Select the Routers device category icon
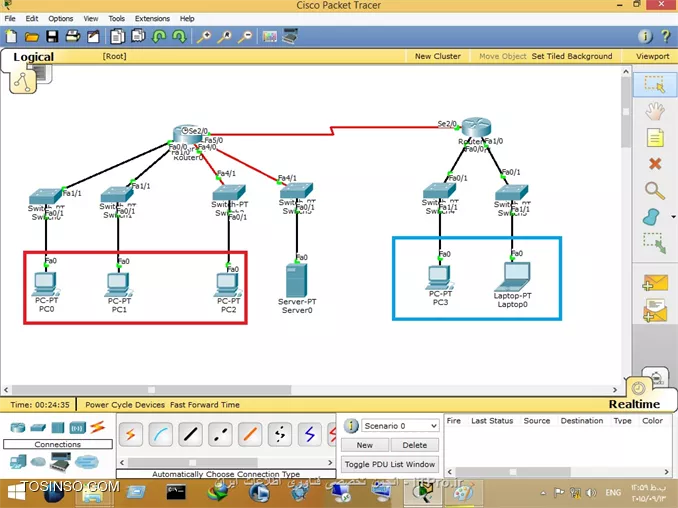678x508 pixels. coord(18,428)
